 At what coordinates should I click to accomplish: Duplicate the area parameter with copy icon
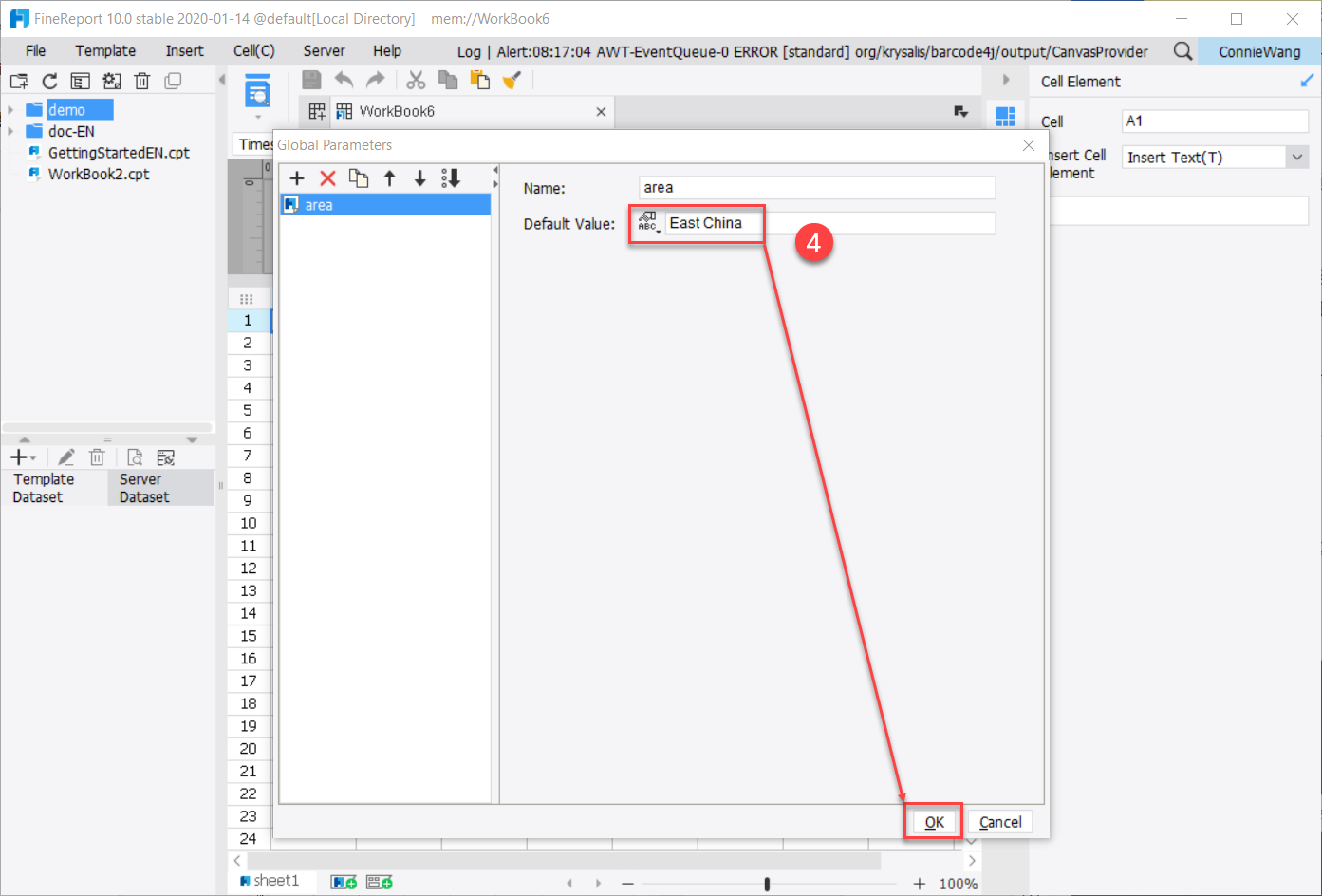coord(359,177)
